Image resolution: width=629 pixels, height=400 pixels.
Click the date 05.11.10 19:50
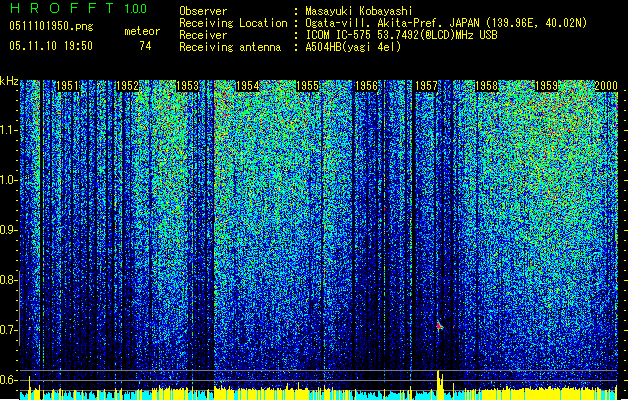click(x=51, y=46)
